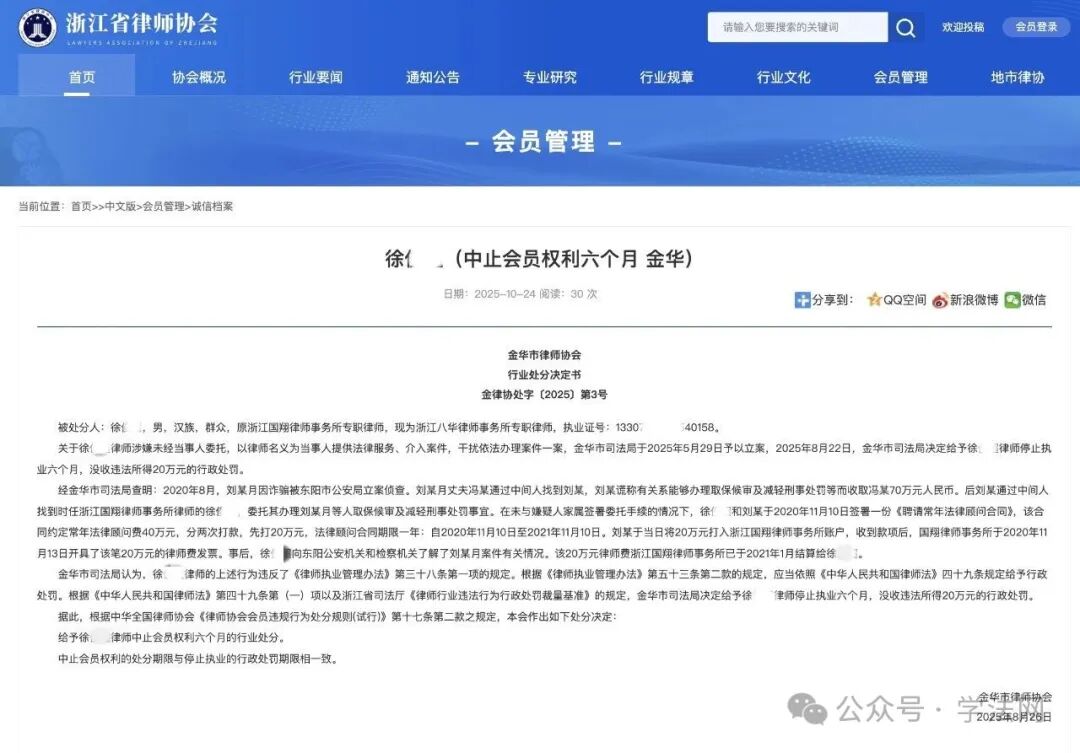Click the 会员登录 button
Screen dimensions: 1080x753
(1036, 27)
